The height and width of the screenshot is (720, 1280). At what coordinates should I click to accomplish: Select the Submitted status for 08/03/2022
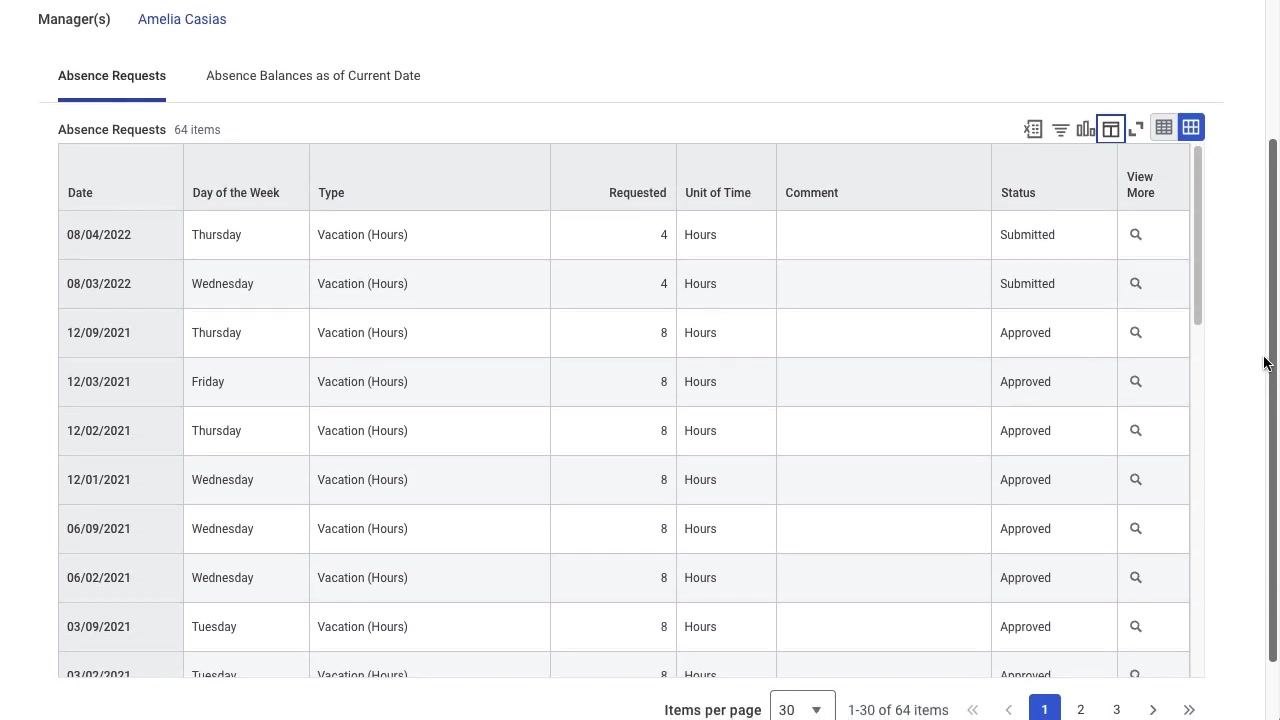[1054, 284]
